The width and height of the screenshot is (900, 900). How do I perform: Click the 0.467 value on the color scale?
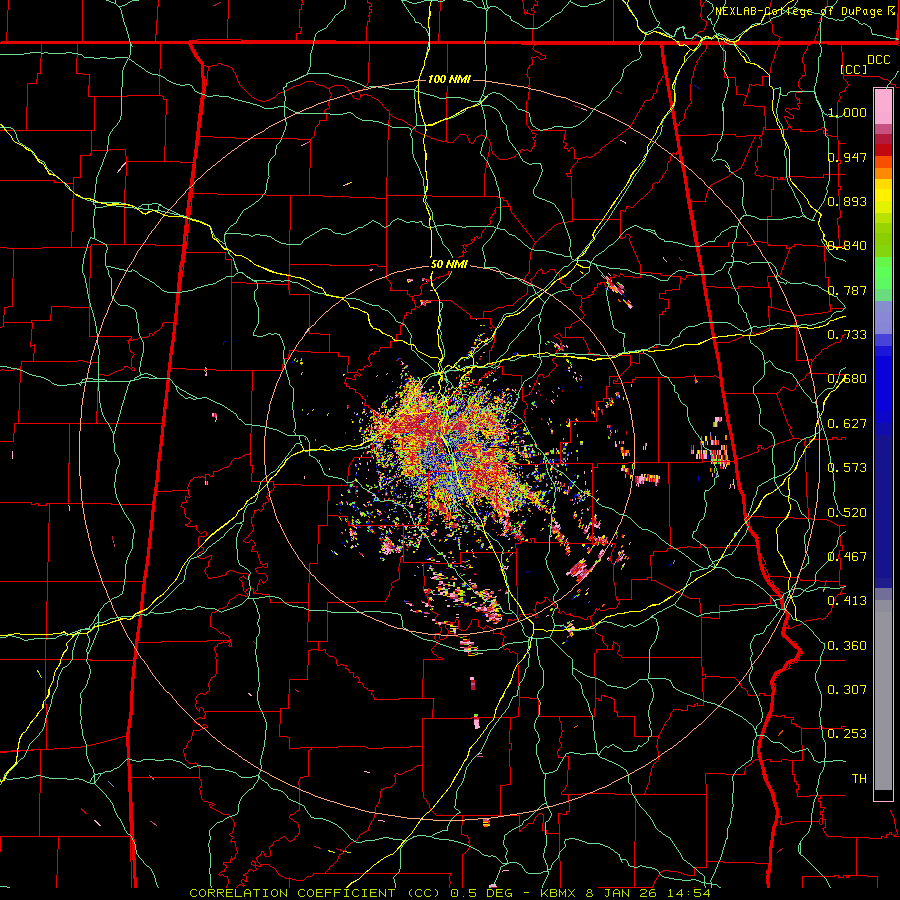pos(847,557)
